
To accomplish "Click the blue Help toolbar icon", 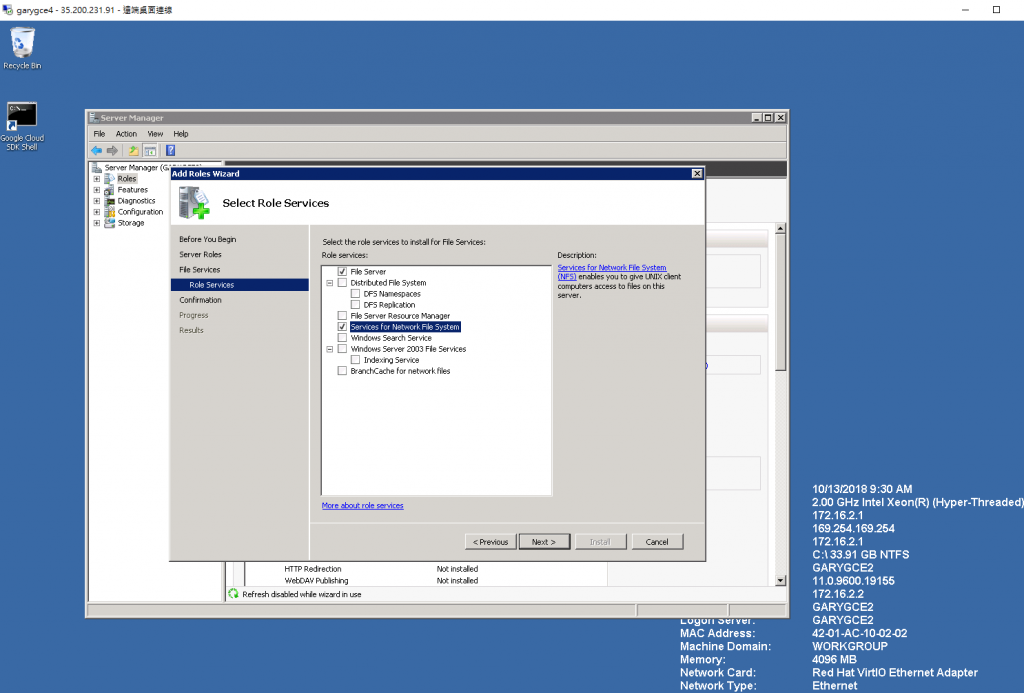I will pos(170,151).
